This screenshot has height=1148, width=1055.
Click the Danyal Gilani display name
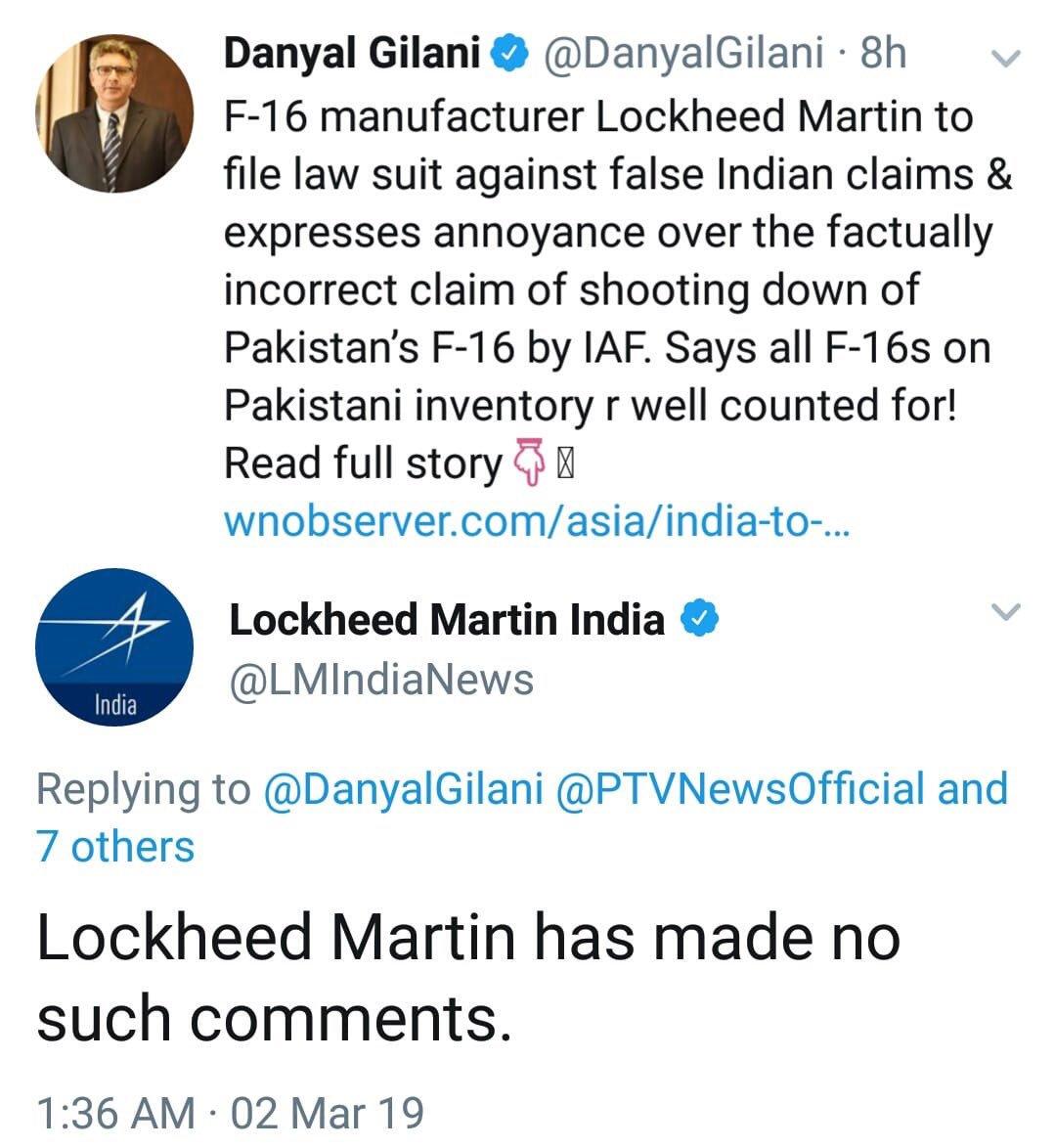pos(352,54)
